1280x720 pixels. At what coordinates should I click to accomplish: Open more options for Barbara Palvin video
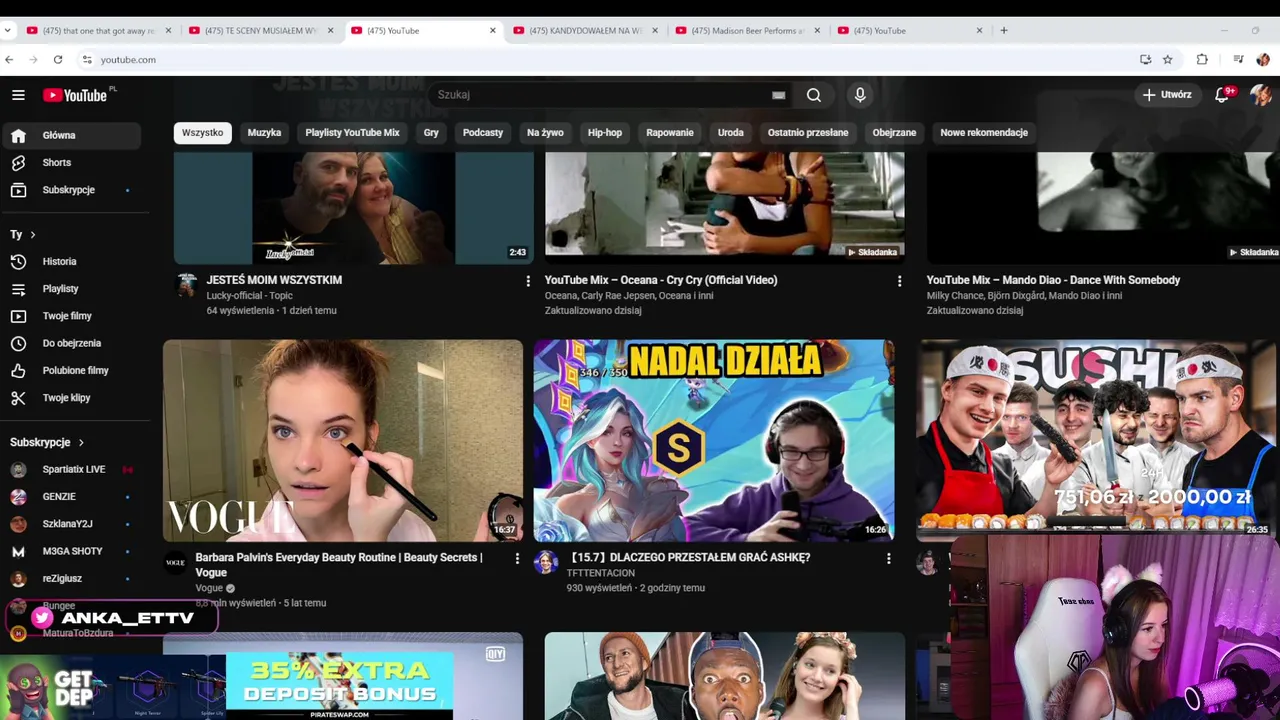point(517,559)
